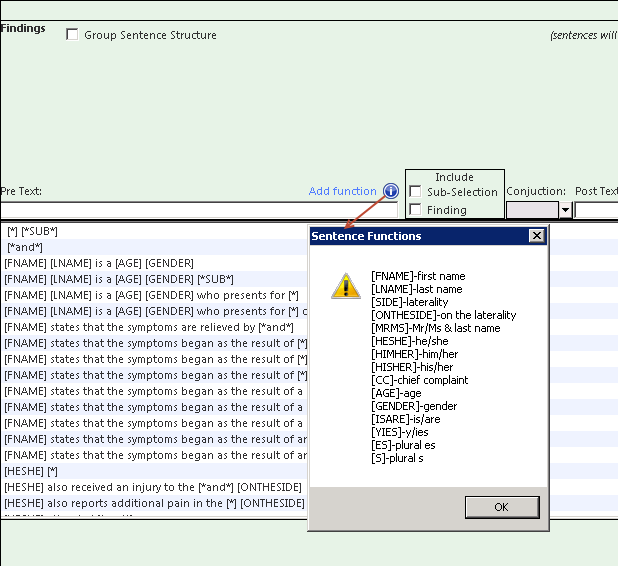618x566 pixels.
Task: Click the warning icon in Sentence Functions dialog
Action: tap(346, 286)
